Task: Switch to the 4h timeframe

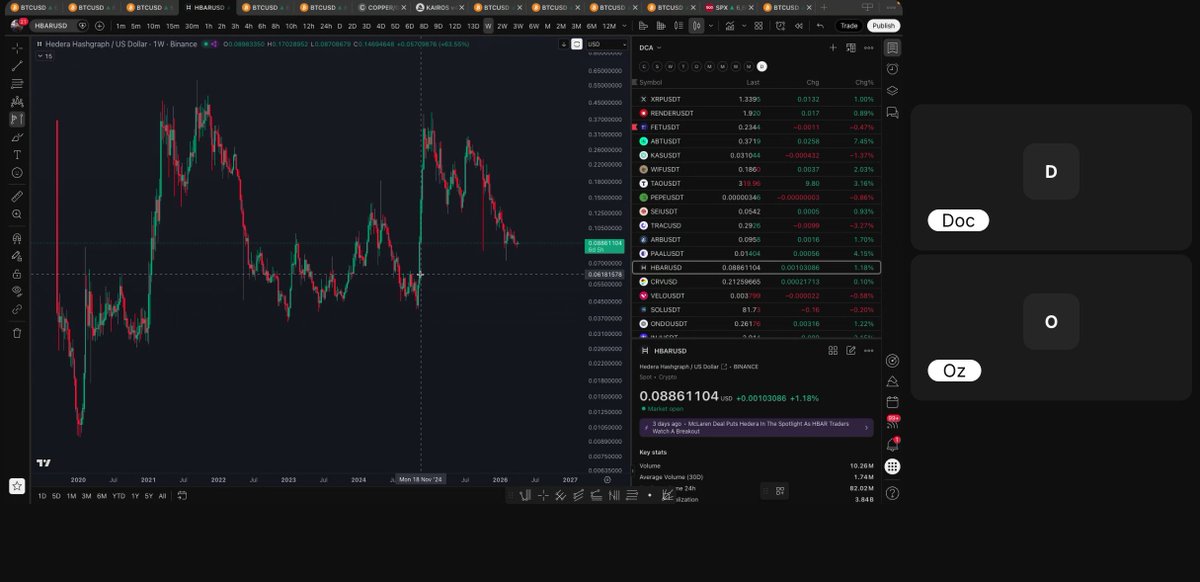Action: point(248,26)
